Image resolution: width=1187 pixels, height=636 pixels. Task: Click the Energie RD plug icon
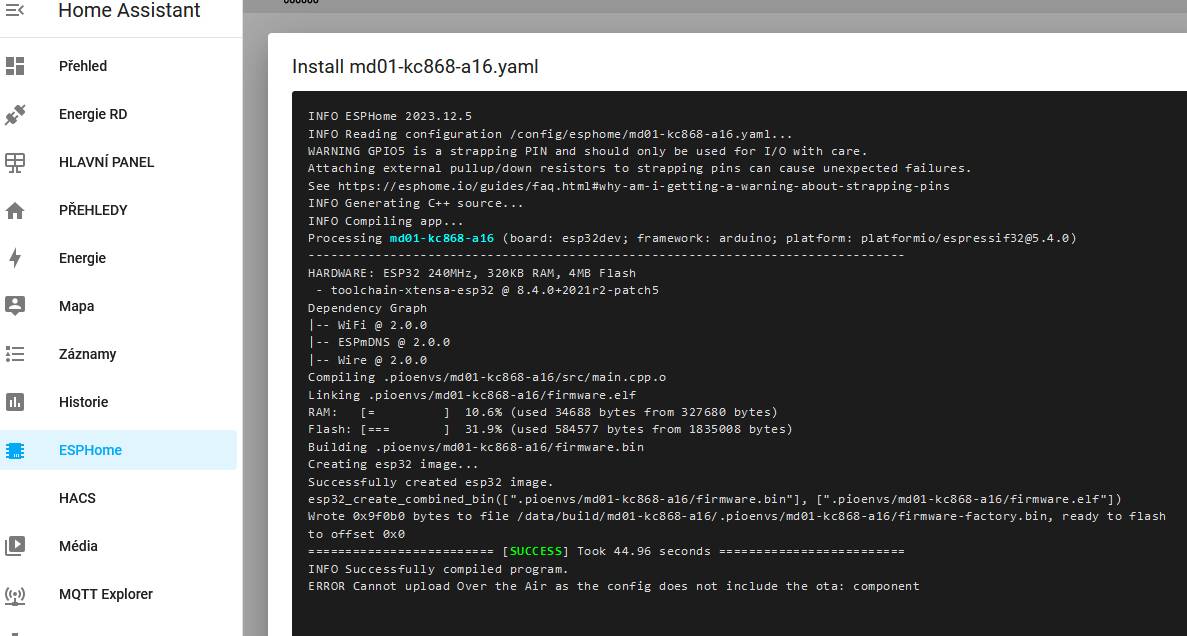point(15,114)
